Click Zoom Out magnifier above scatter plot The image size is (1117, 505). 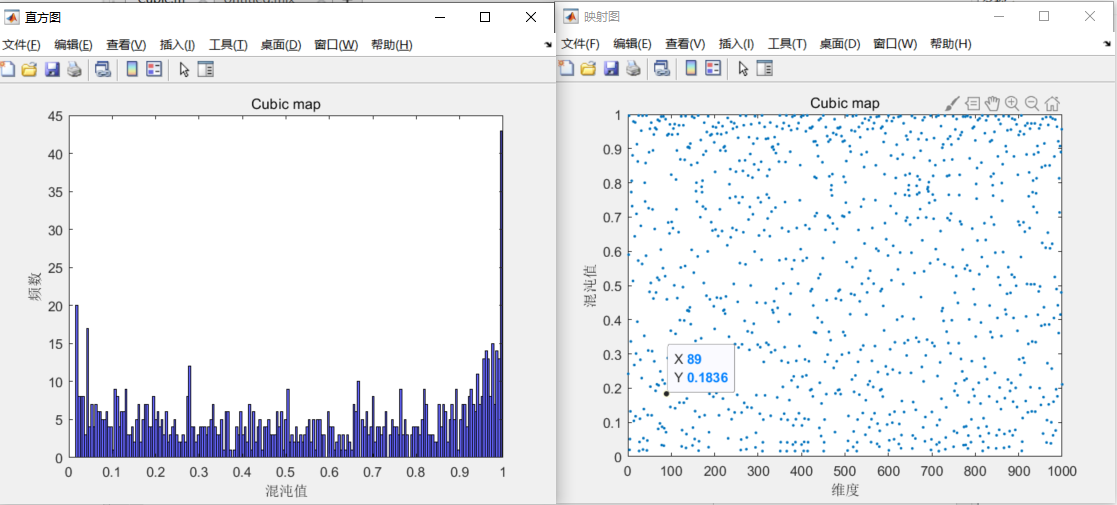[1032, 104]
